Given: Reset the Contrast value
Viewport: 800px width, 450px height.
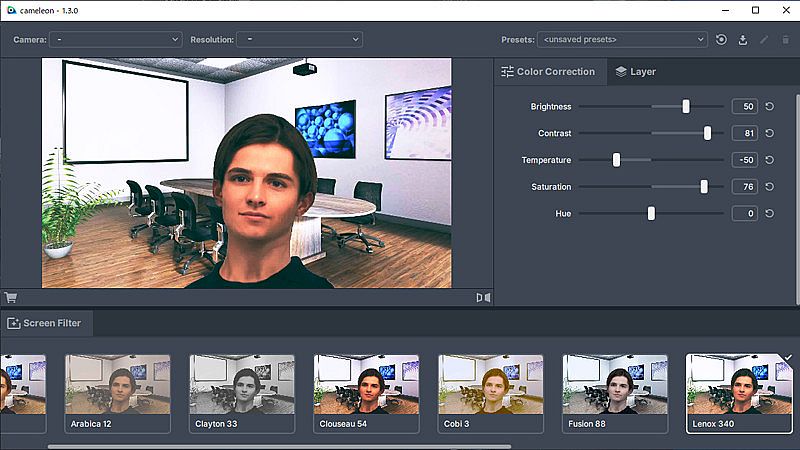Looking at the screenshot, I should tap(769, 133).
